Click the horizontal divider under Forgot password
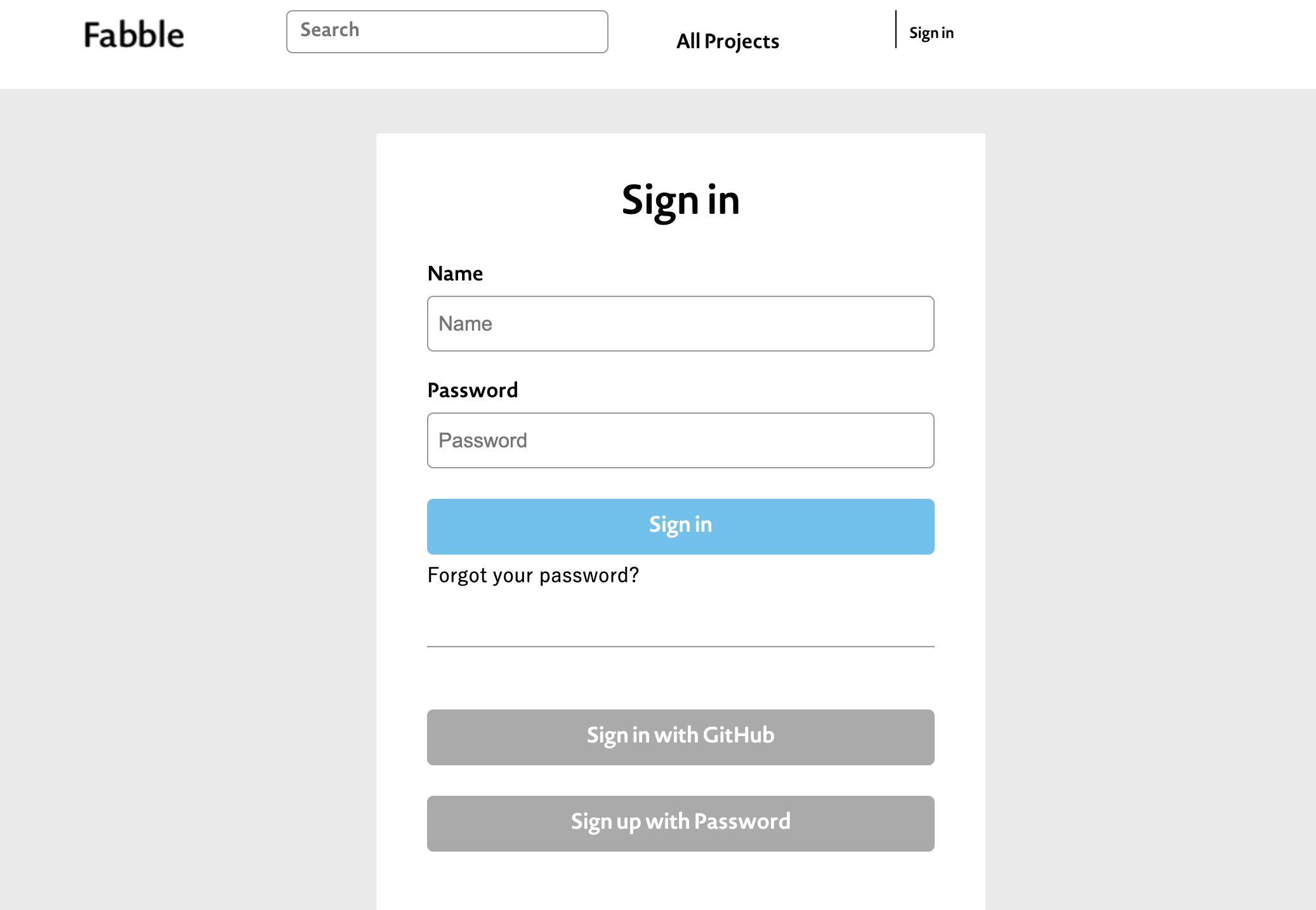Image resolution: width=1316 pixels, height=910 pixels. click(x=680, y=647)
